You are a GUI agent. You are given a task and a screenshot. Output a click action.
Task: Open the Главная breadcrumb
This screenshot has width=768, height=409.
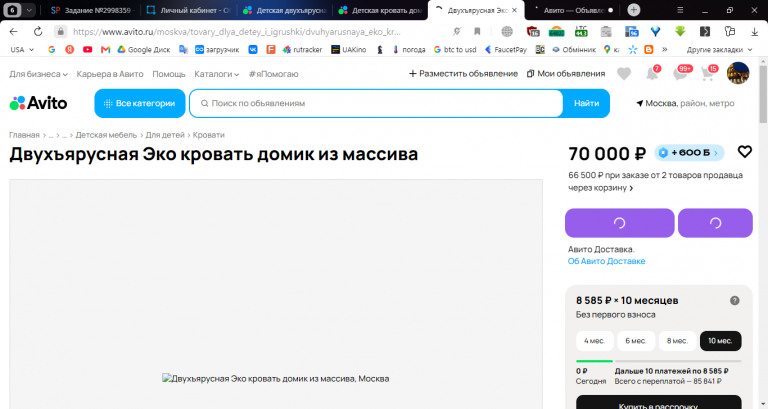(24, 135)
